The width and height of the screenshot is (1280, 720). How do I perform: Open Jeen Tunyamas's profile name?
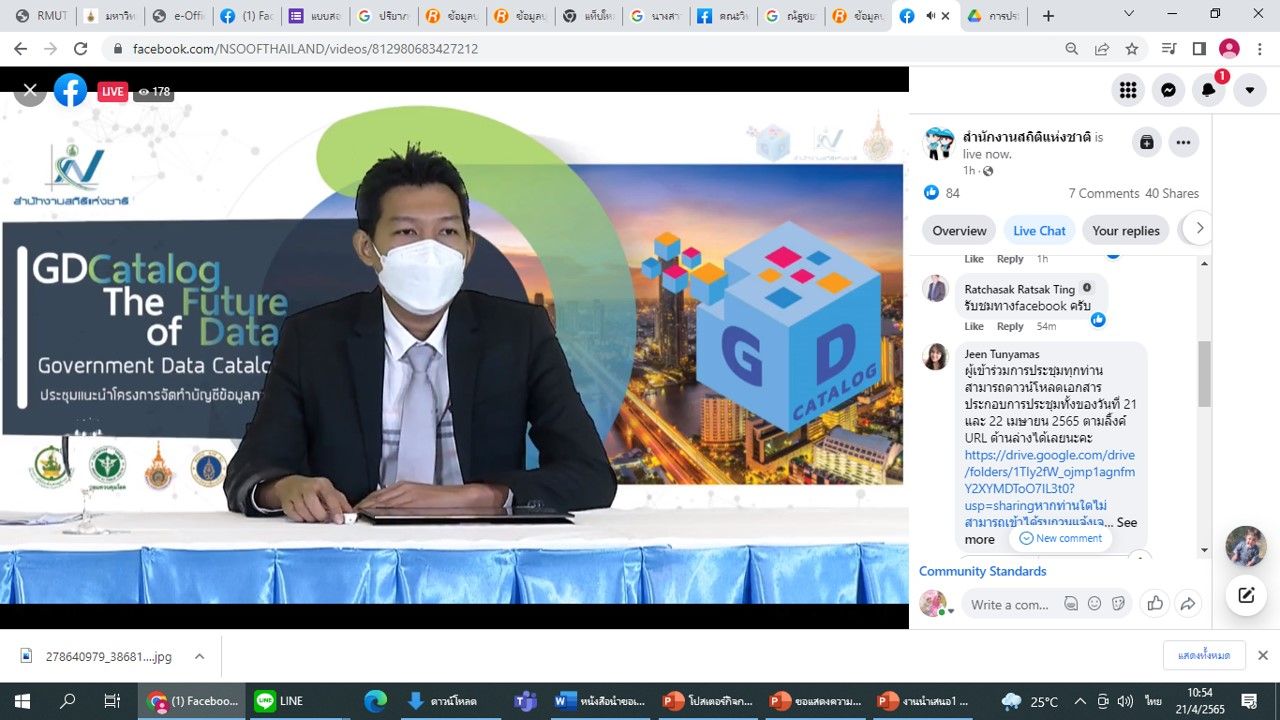1002,354
